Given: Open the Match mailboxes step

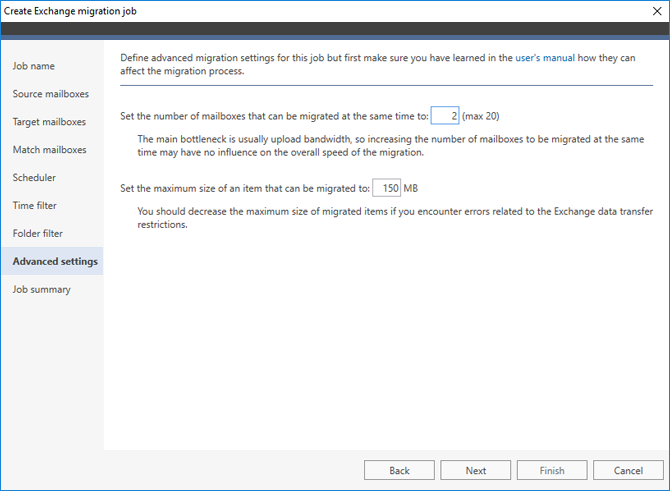Looking at the screenshot, I should coord(50,150).
